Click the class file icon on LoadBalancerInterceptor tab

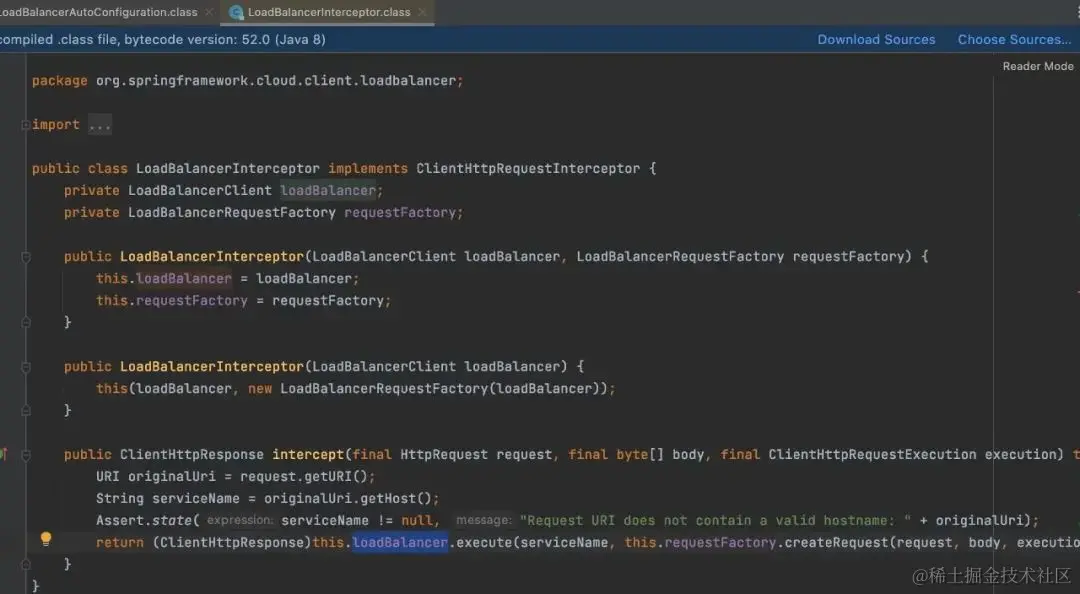236,12
